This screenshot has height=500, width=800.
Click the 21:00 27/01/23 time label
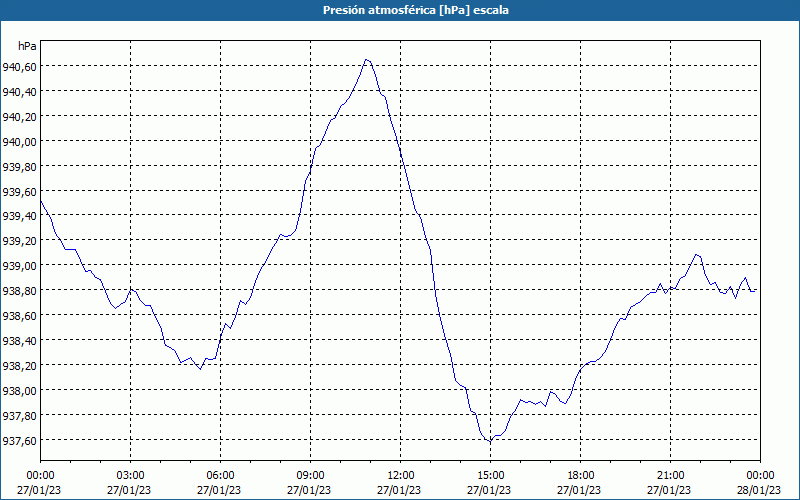click(669, 483)
